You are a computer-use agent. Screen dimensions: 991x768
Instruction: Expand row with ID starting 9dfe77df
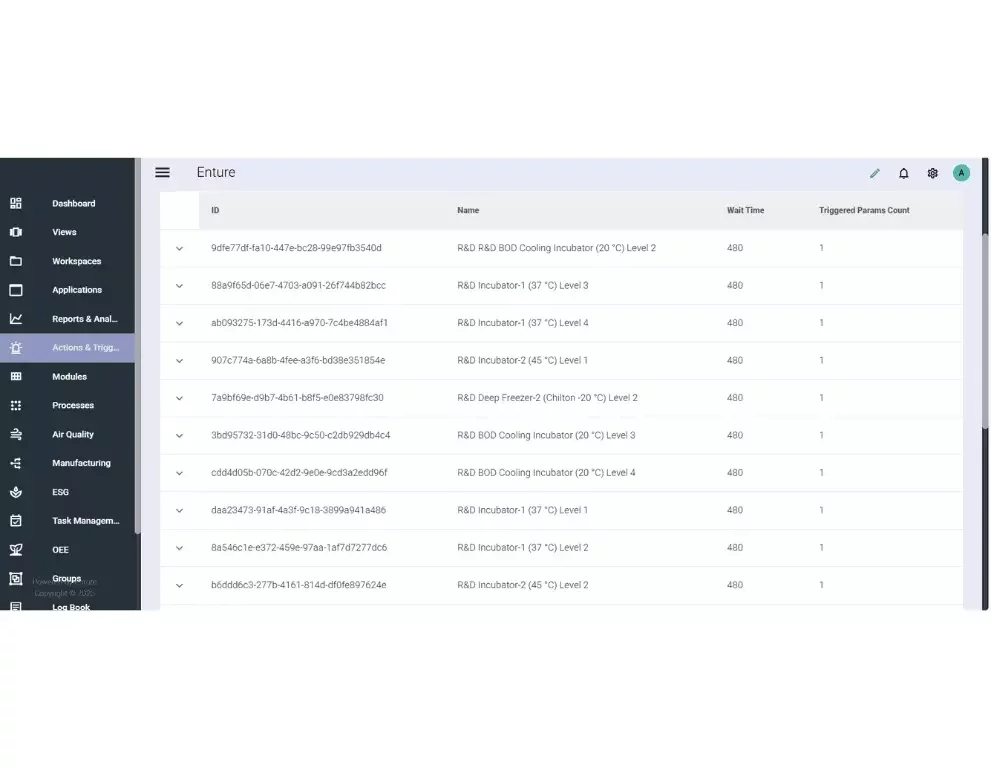[180, 248]
